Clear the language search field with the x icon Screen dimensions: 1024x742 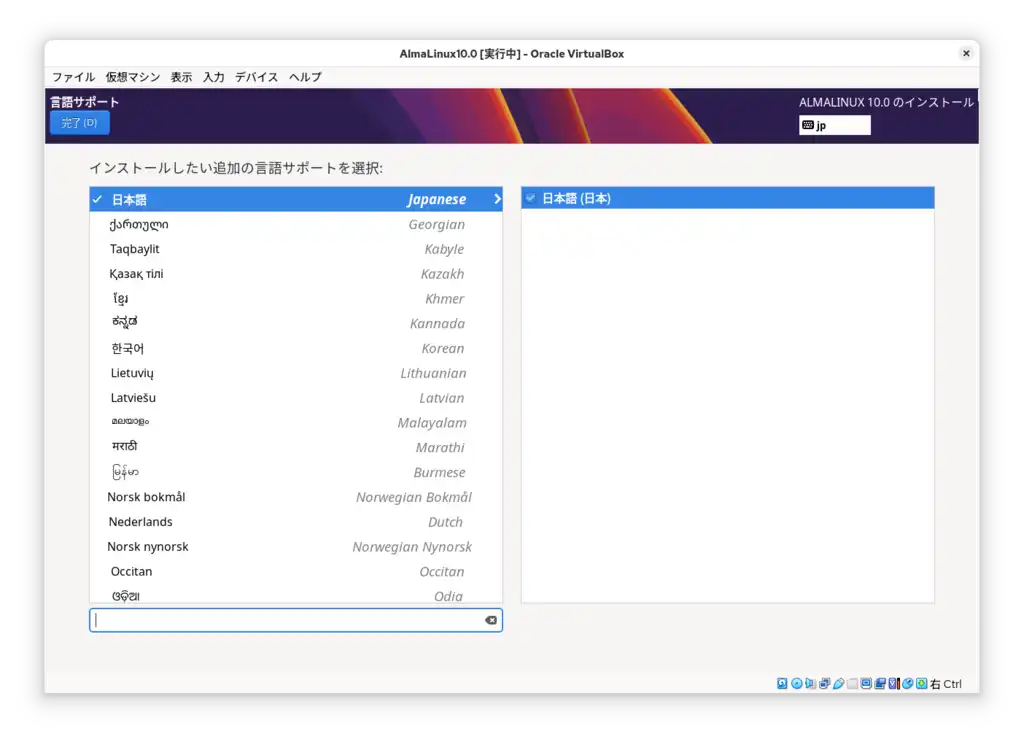click(x=490, y=620)
